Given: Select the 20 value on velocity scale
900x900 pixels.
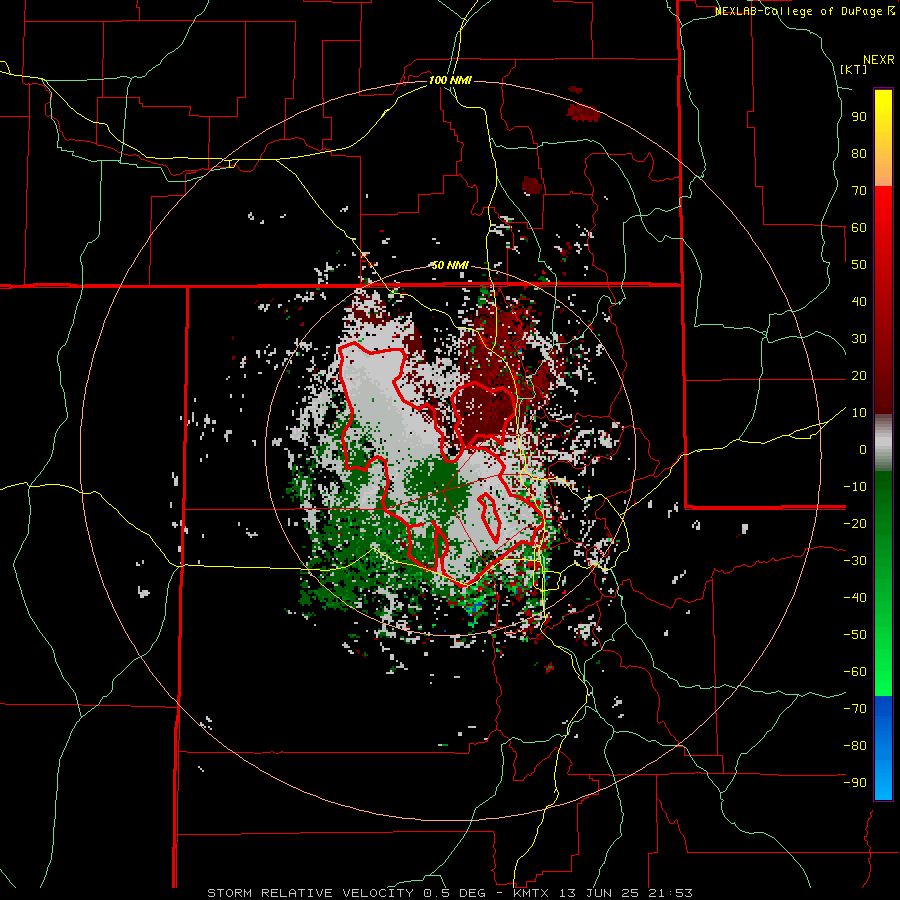Looking at the screenshot, I should pos(859,376).
